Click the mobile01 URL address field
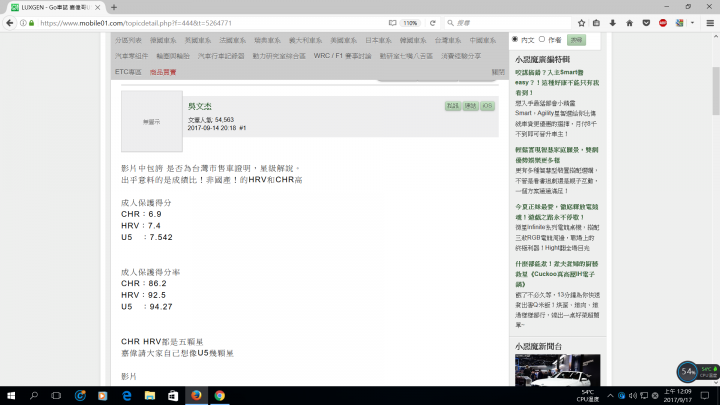Image resolution: width=720 pixels, height=405 pixels. click(x=211, y=23)
